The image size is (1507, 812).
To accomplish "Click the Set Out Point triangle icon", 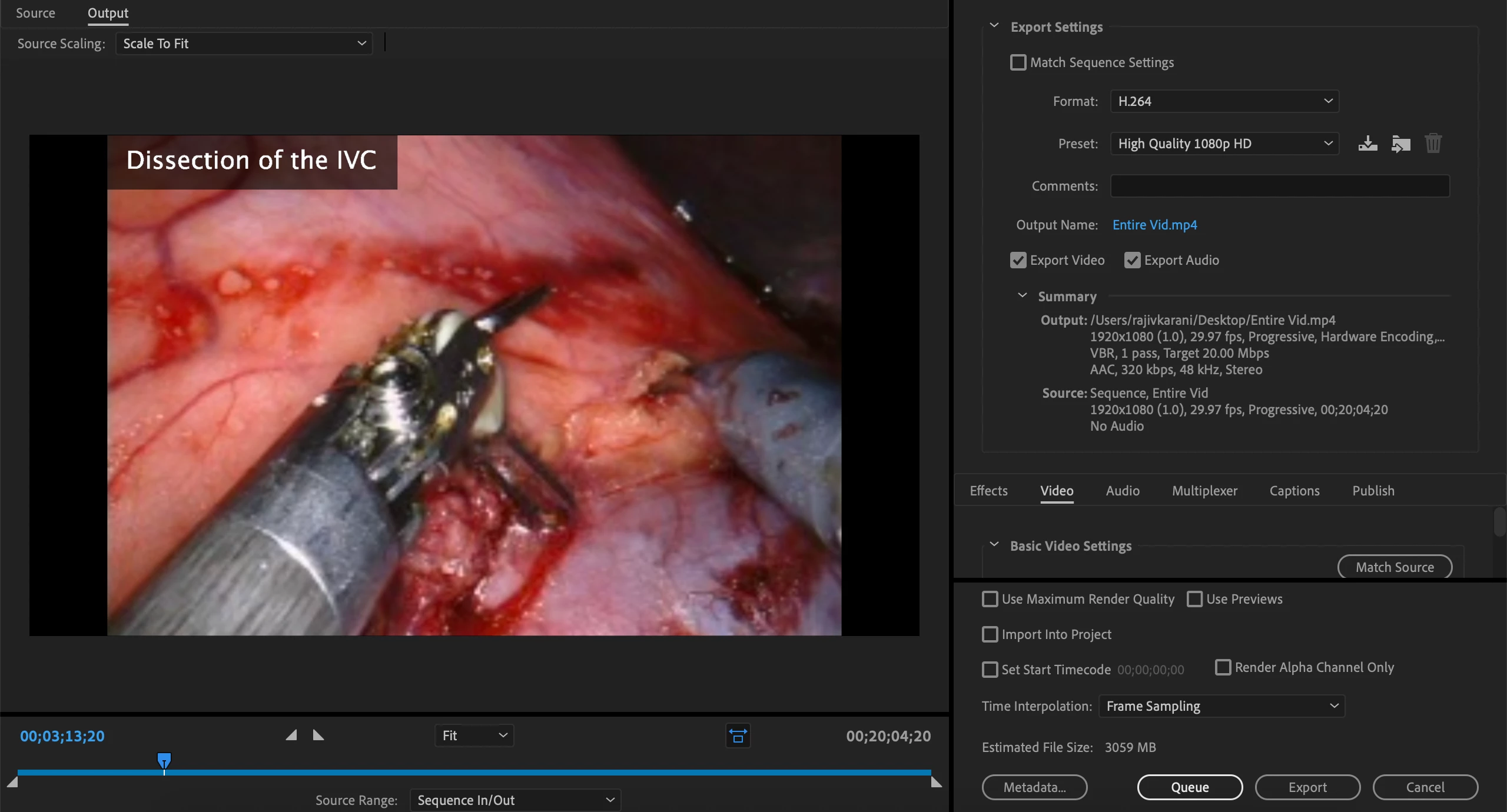I will 318,736.
